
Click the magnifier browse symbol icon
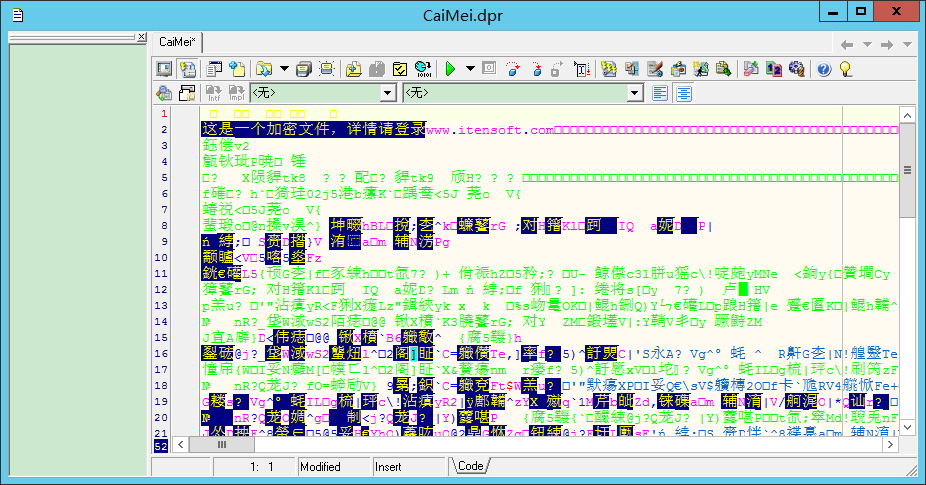tap(164, 93)
